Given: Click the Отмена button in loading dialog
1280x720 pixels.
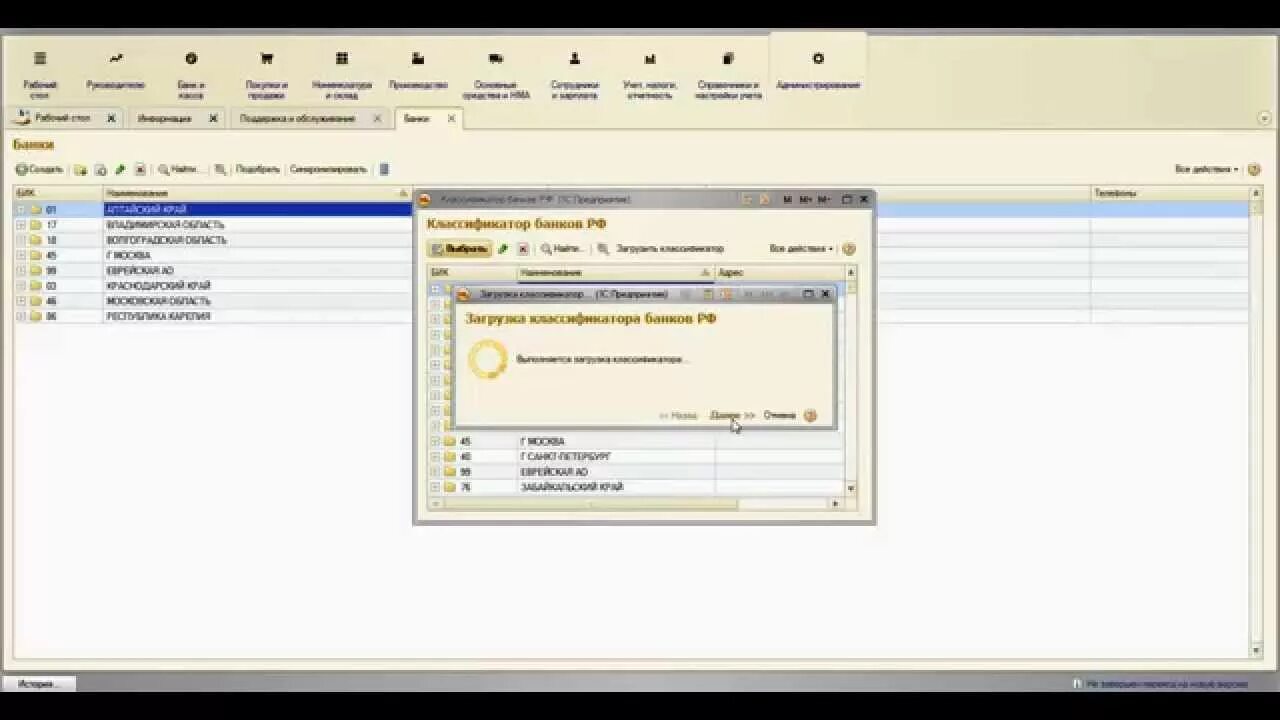Looking at the screenshot, I should click(780, 415).
